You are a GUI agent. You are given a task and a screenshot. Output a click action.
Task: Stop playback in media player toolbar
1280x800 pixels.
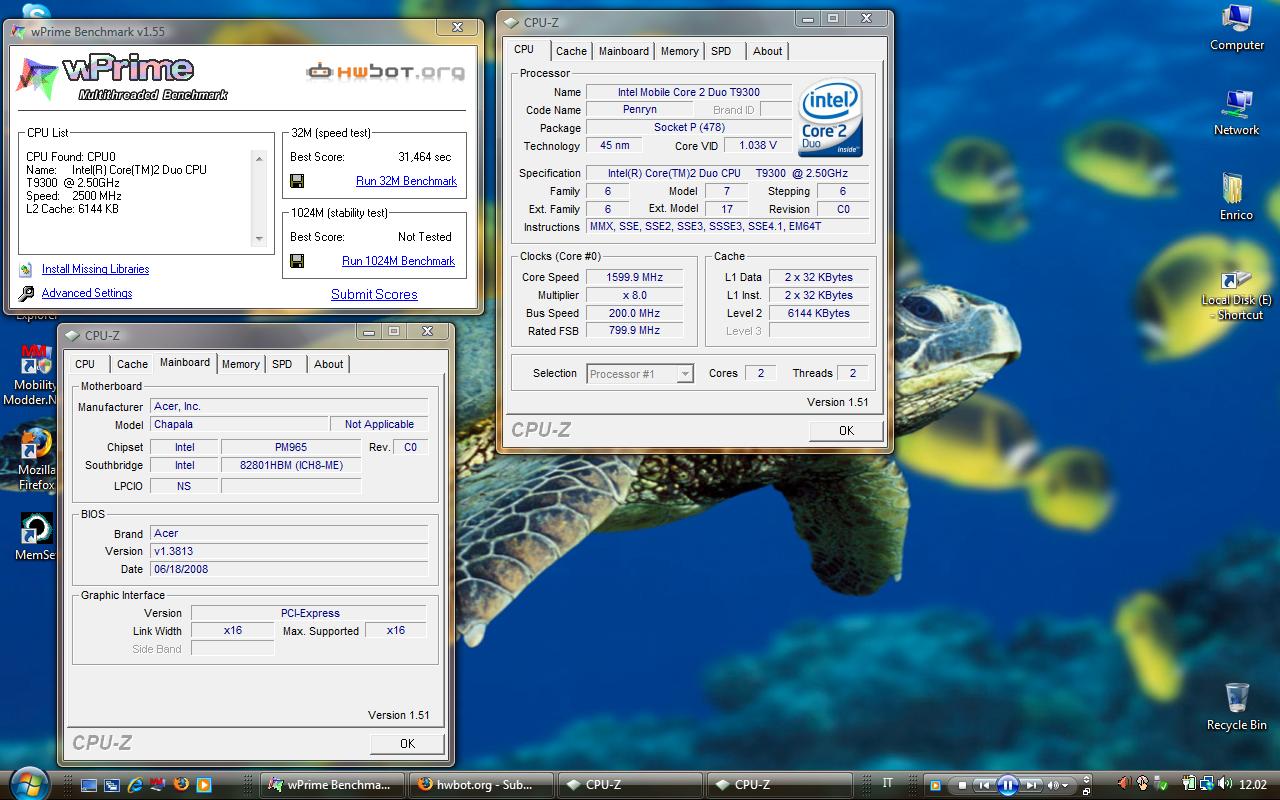[962, 785]
